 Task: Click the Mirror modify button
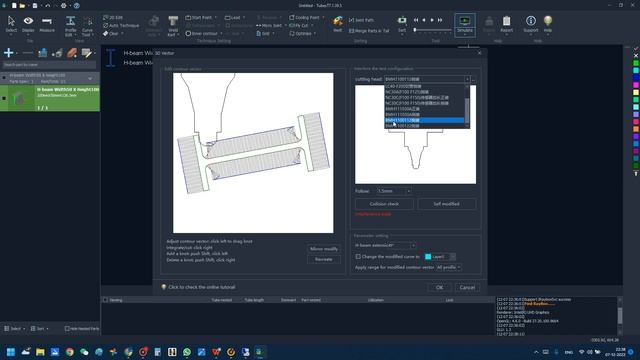click(x=324, y=249)
